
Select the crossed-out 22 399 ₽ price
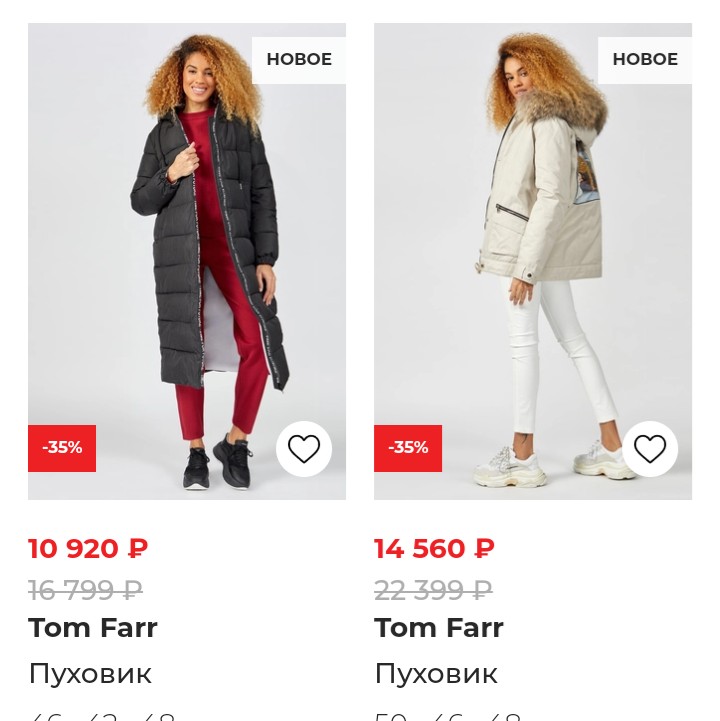[x=433, y=590]
